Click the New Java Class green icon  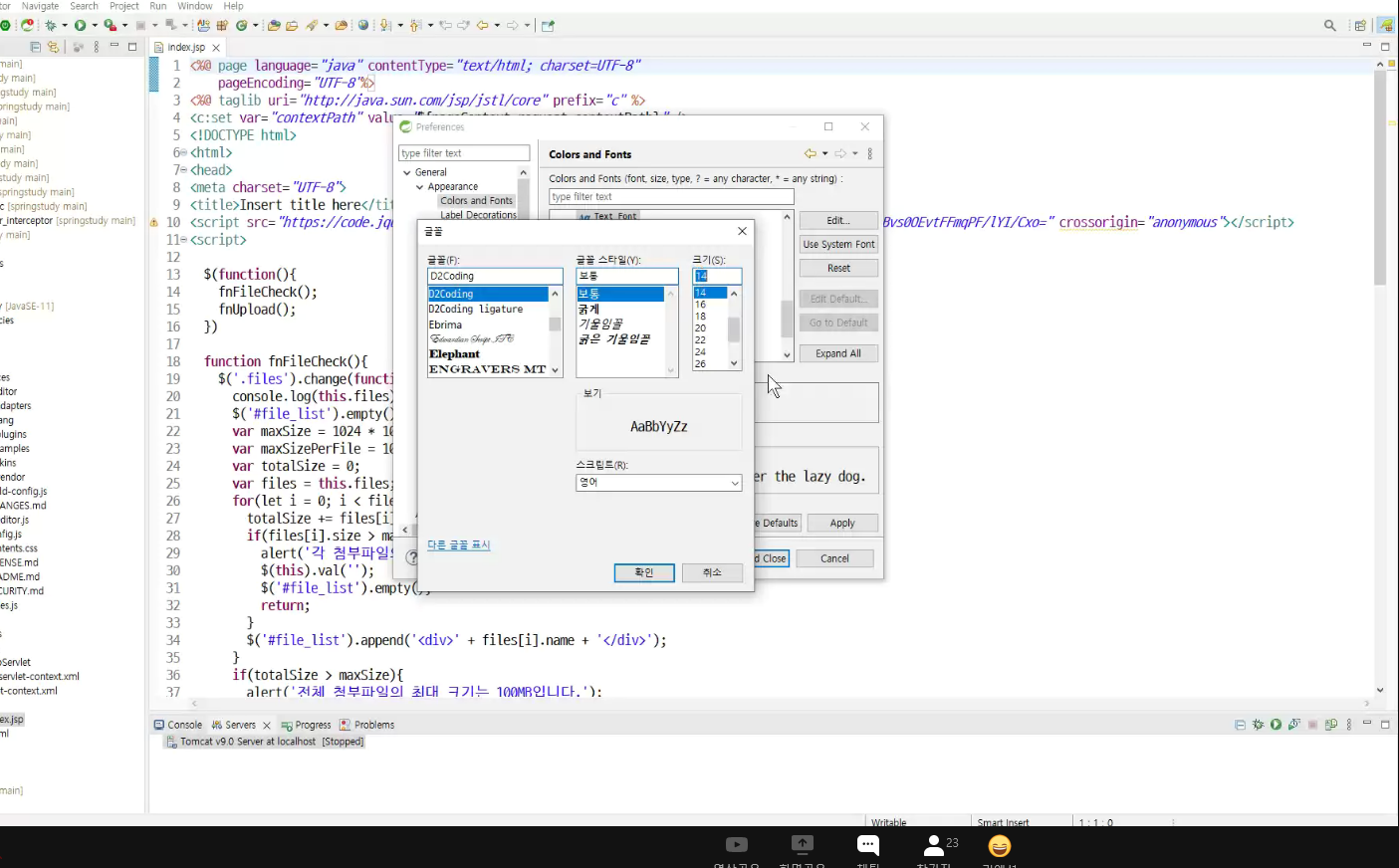tap(241, 25)
